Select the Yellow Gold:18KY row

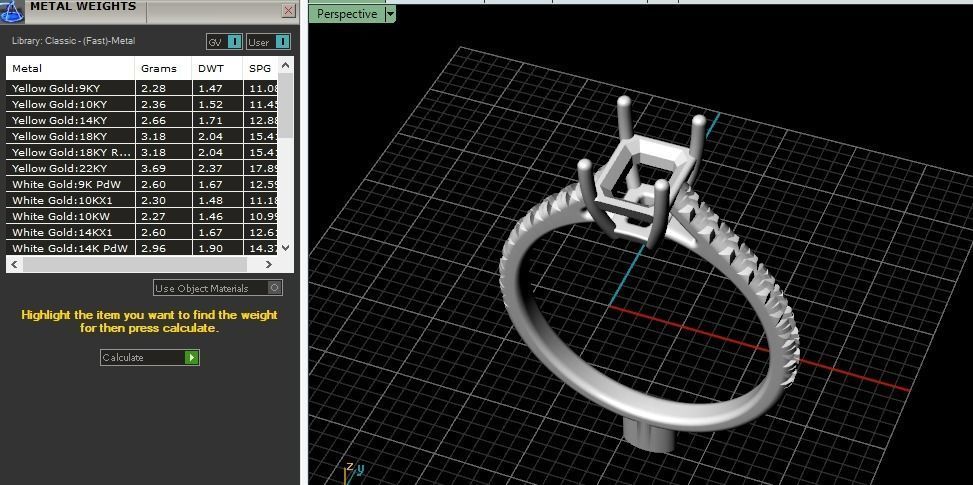coord(142,136)
